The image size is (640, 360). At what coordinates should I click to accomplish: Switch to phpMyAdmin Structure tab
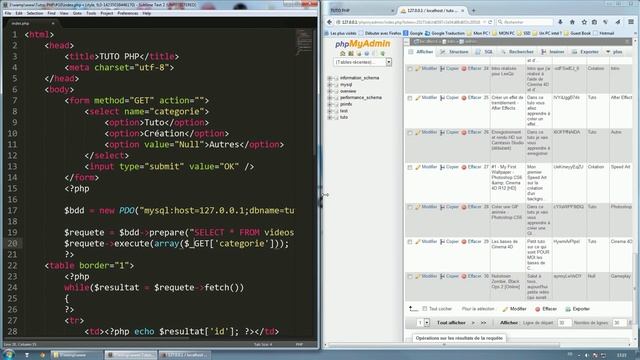(454, 52)
